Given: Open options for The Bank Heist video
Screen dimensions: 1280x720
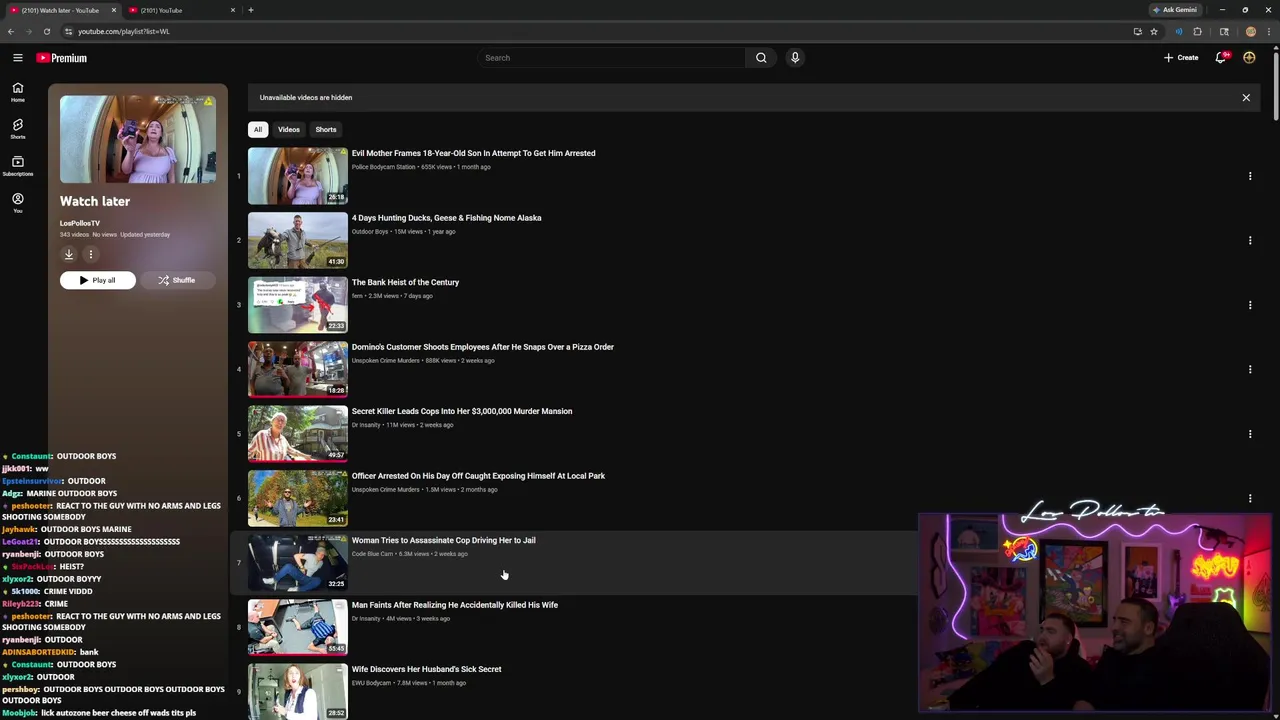Looking at the screenshot, I should click(x=1250, y=305).
